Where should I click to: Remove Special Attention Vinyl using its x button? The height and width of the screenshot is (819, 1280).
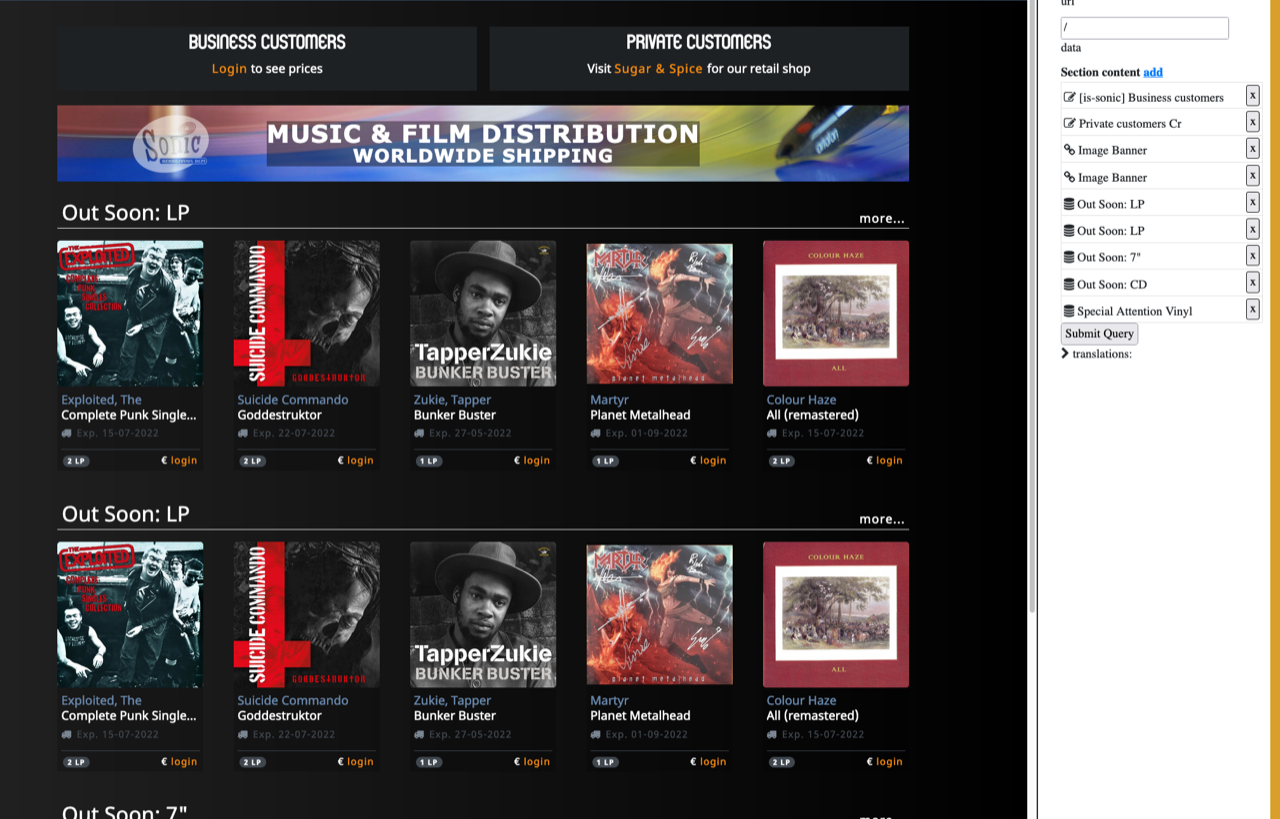[x=1252, y=310]
